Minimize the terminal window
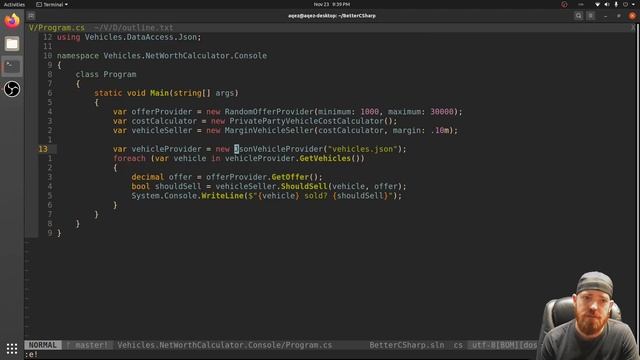The height and width of the screenshot is (360, 640). point(606,16)
